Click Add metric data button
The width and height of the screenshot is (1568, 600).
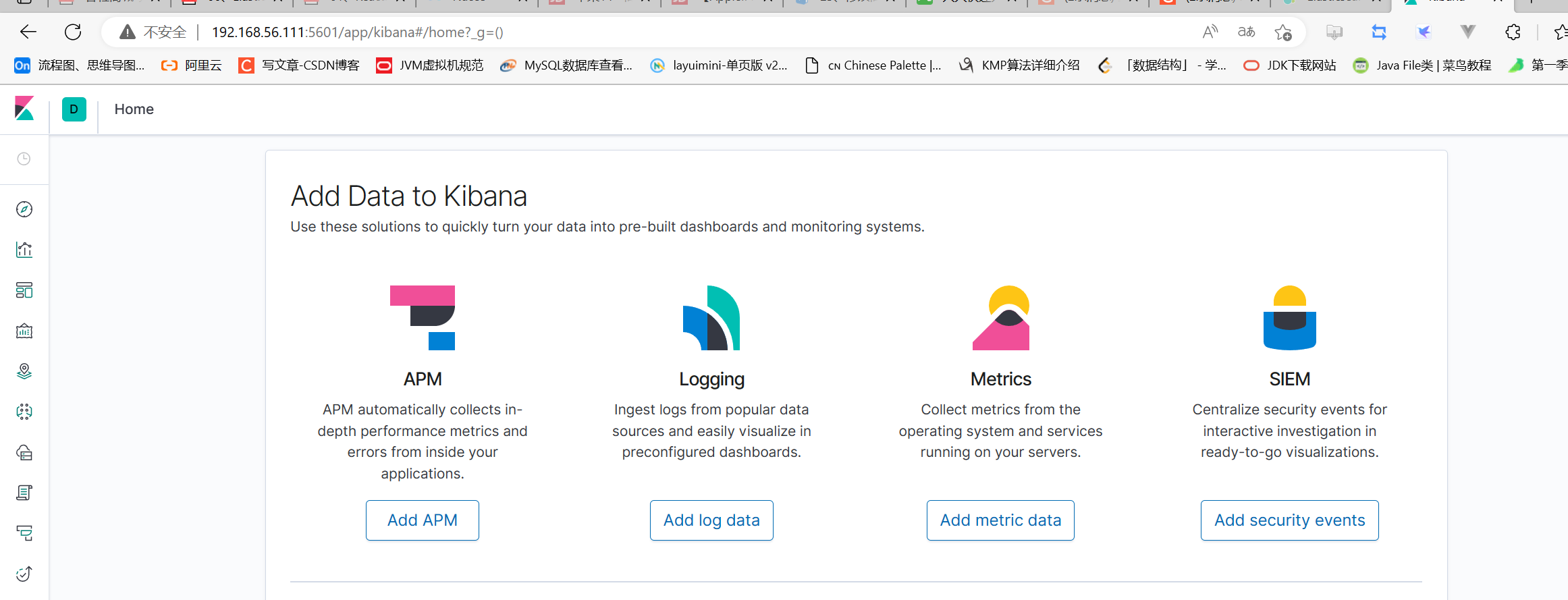coord(1000,520)
